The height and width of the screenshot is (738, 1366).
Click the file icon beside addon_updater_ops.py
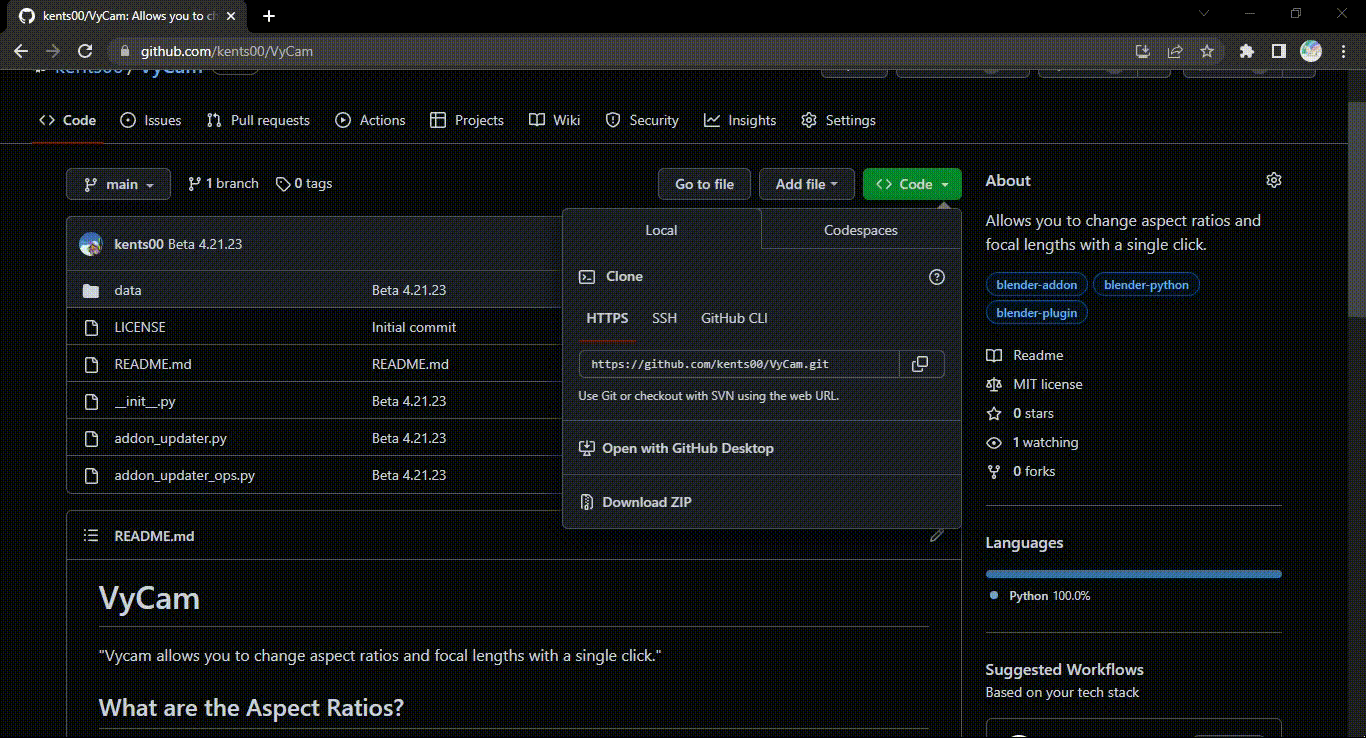(x=91, y=475)
